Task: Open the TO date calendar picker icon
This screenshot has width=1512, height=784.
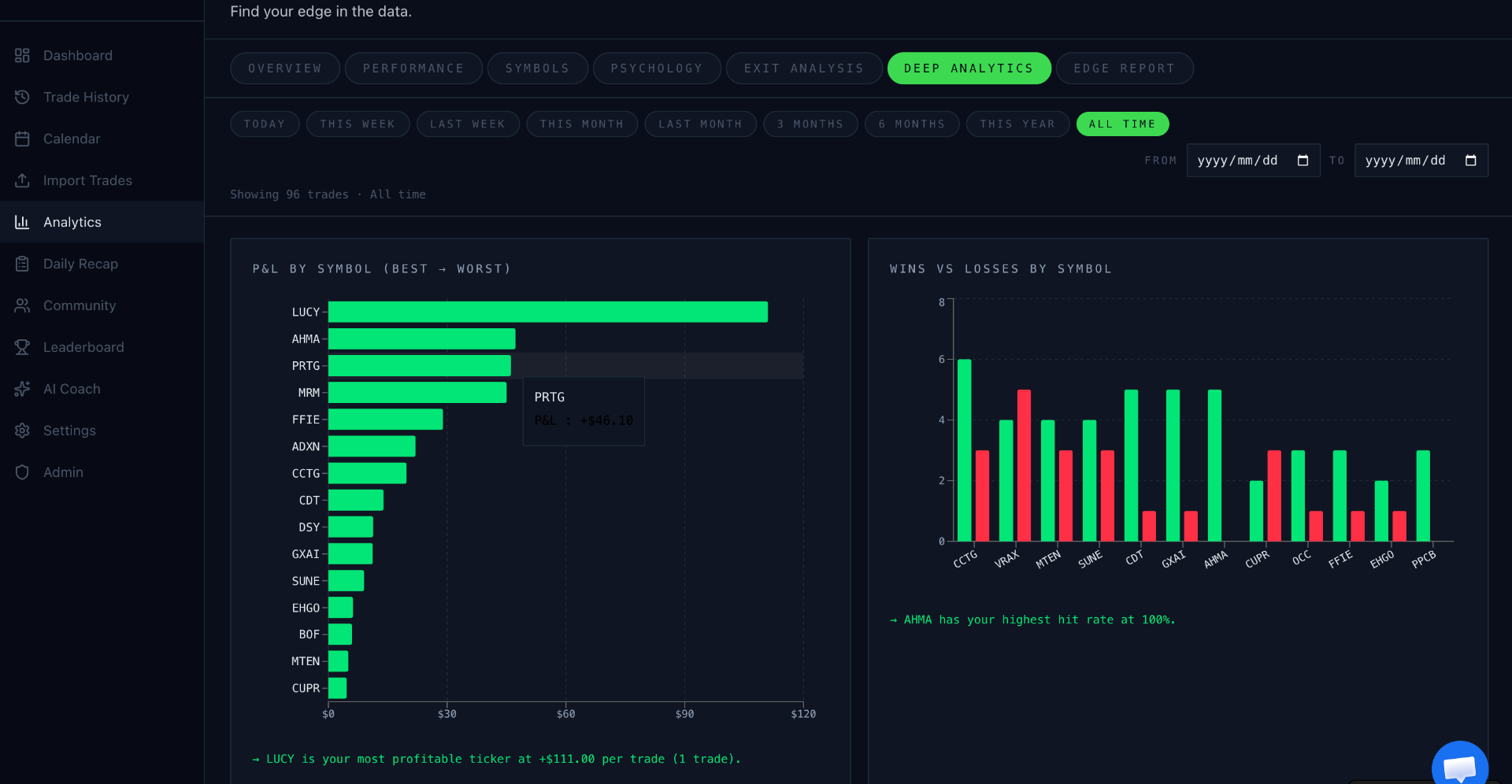Action: click(x=1470, y=161)
